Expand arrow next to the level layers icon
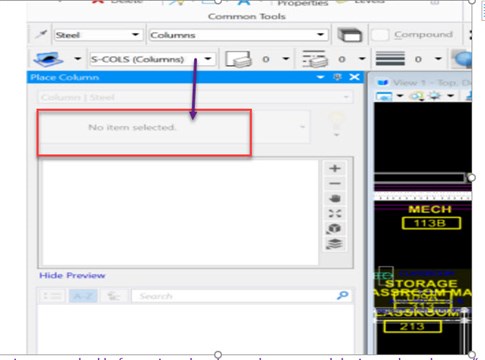Screen dimensions: 485x360 (x=78, y=59)
